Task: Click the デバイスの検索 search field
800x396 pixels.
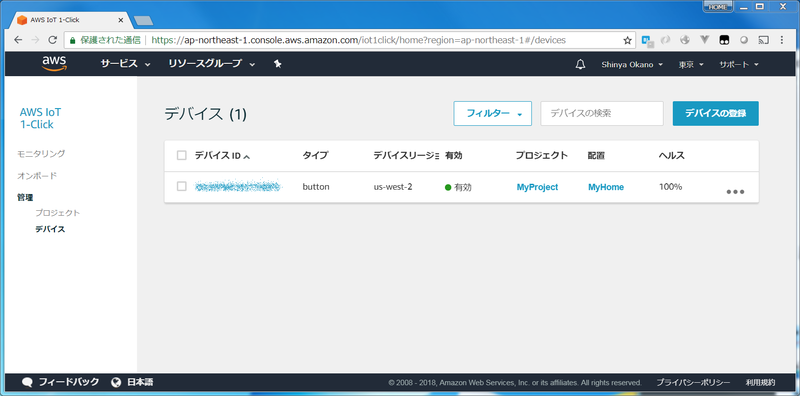Action: point(602,113)
